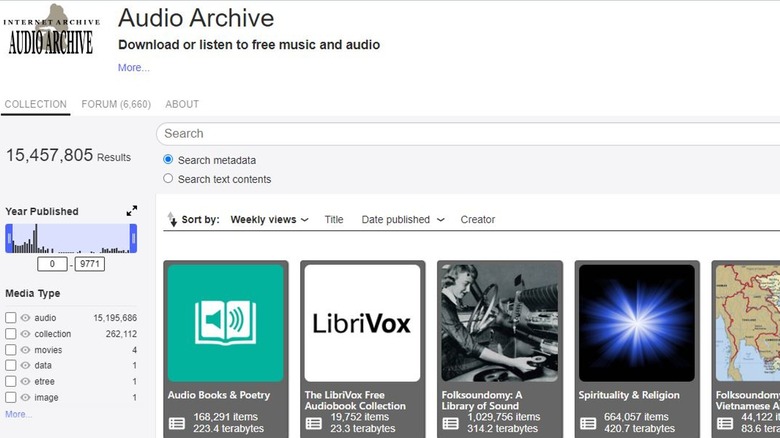This screenshot has width=780, height=438.
Task: Open the Vietnam map thumbnail
Action: click(x=748, y=323)
